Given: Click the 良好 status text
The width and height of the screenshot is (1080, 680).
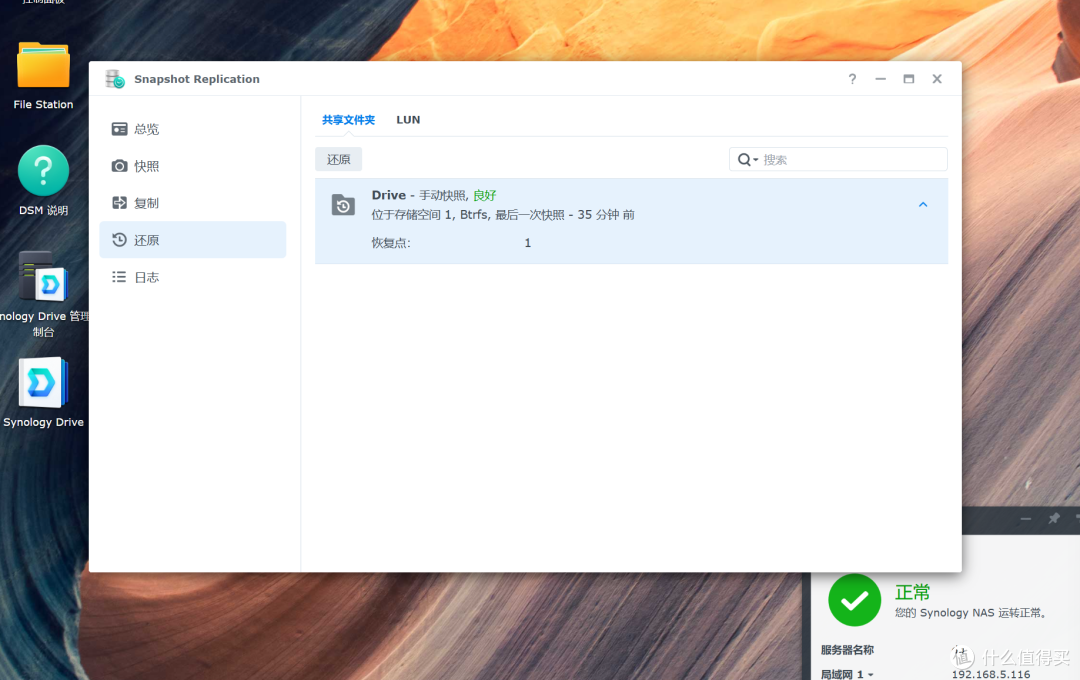Looking at the screenshot, I should [x=485, y=196].
